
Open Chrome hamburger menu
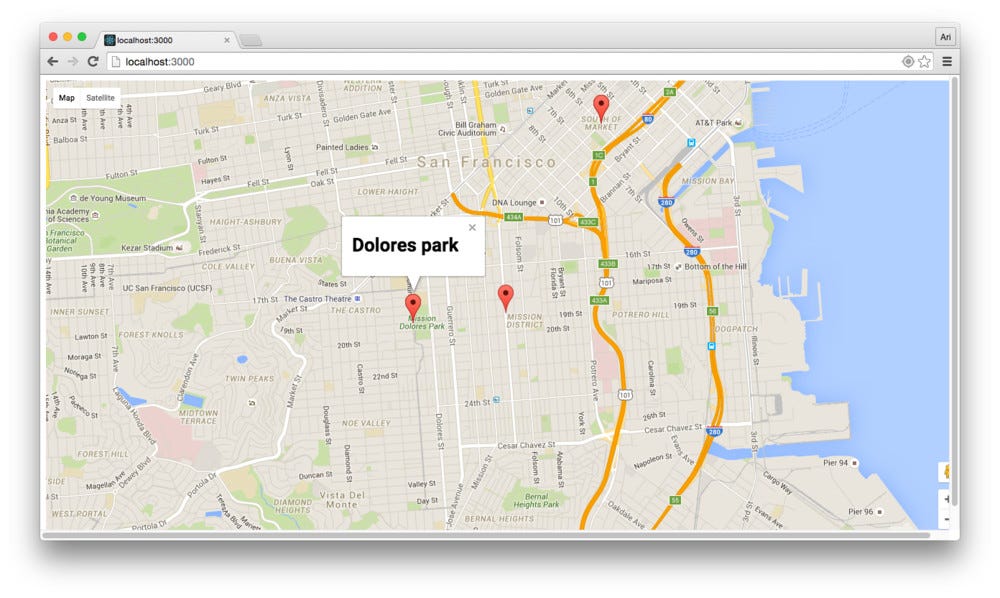click(x=947, y=61)
